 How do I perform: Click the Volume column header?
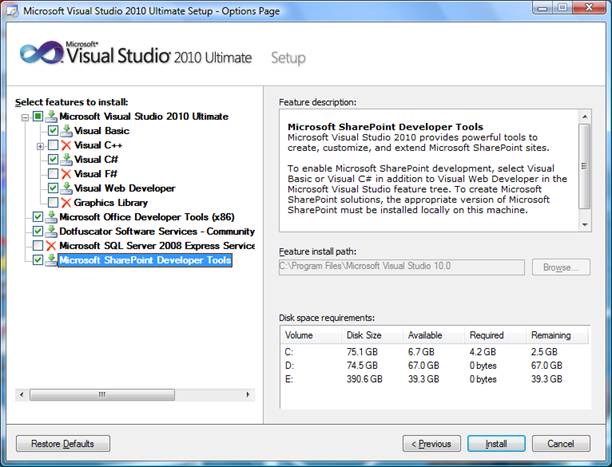pyautogui.click(x=311, y=335)
